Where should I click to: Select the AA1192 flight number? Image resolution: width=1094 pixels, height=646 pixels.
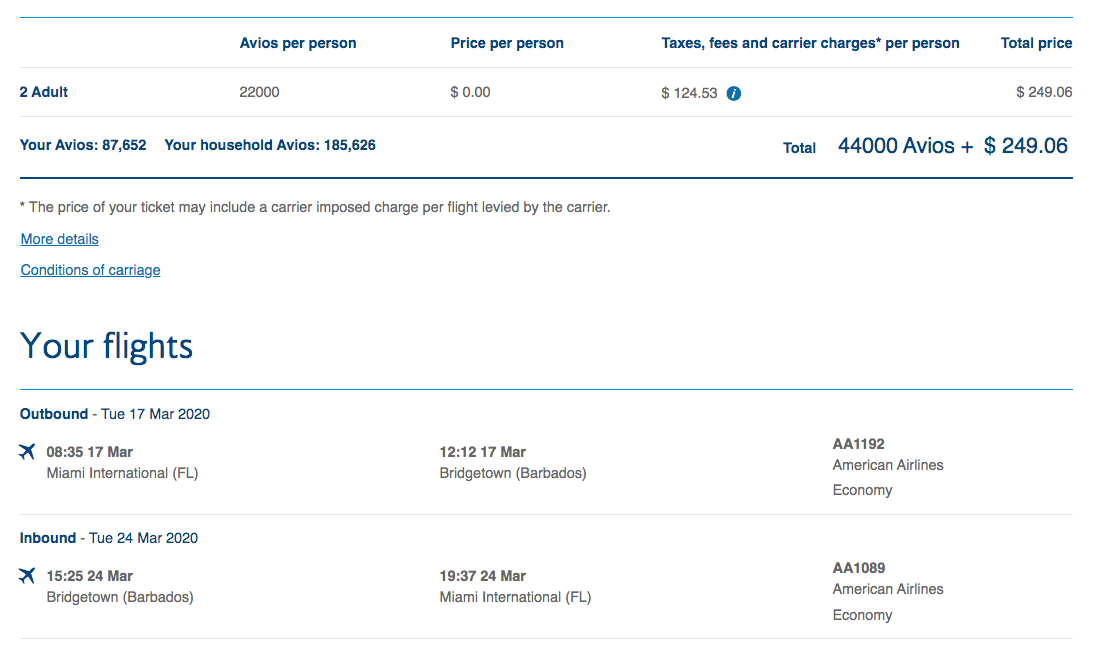point(858,444)
